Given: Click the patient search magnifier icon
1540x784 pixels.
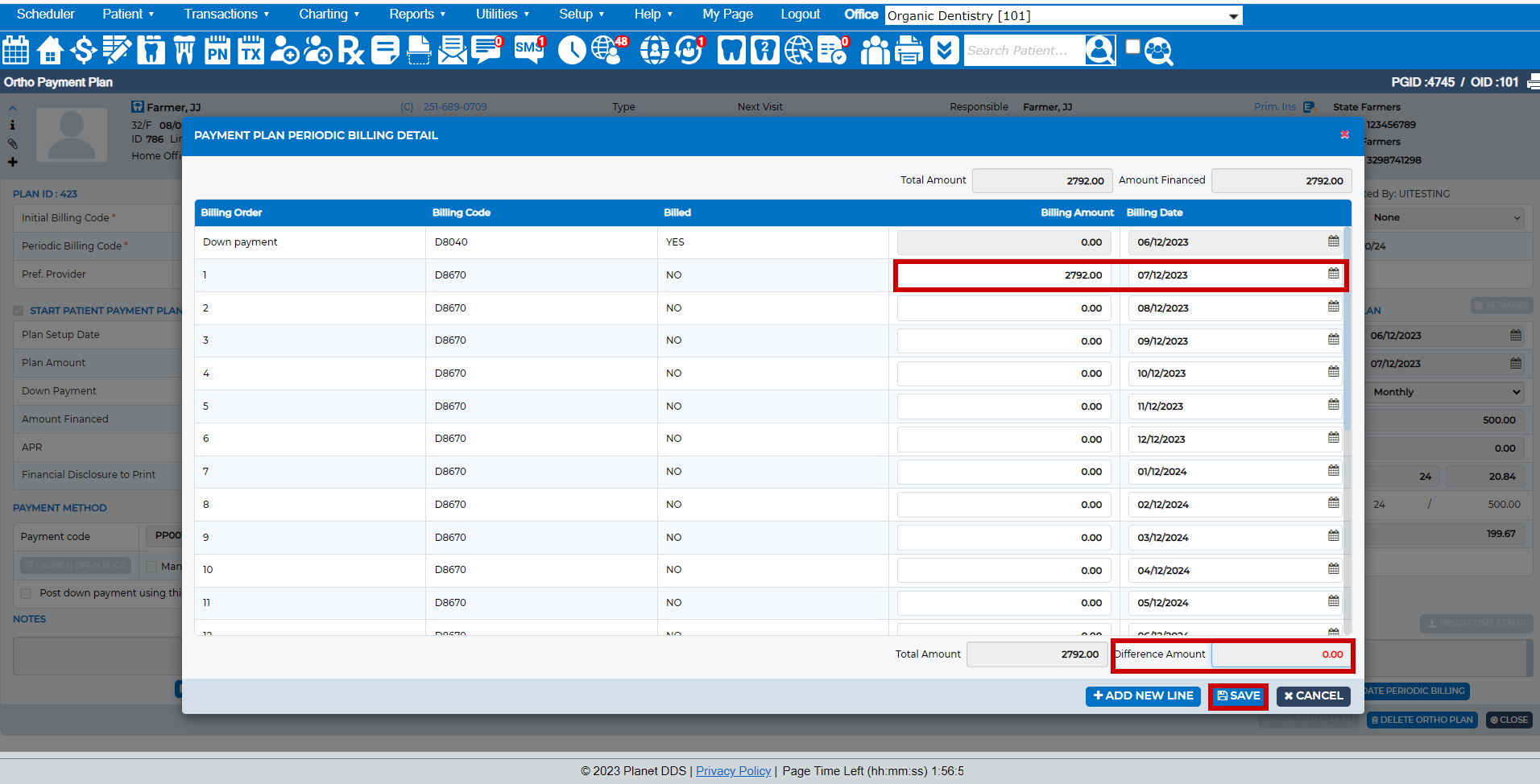Looking at the screenshot, I should tap(1099, 50).
